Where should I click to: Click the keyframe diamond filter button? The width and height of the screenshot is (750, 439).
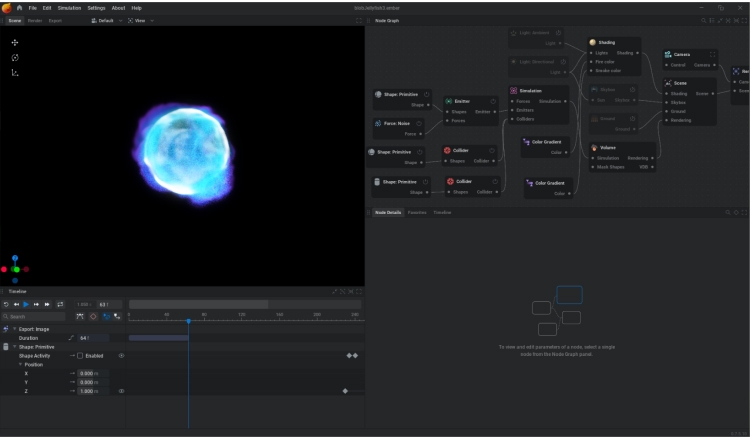93,317
